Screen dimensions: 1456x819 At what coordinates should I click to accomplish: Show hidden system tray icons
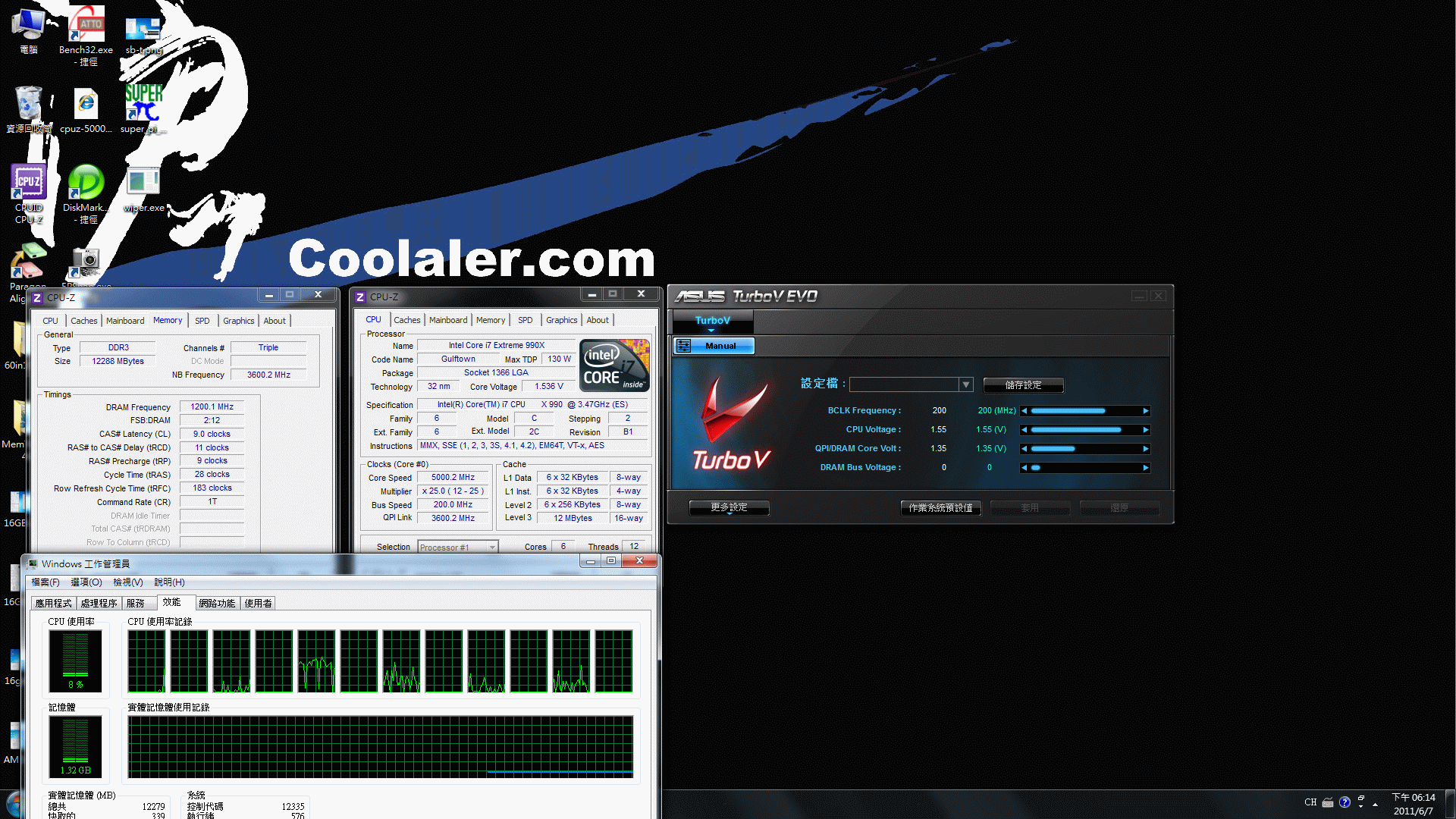click(x=1375, y=805)
